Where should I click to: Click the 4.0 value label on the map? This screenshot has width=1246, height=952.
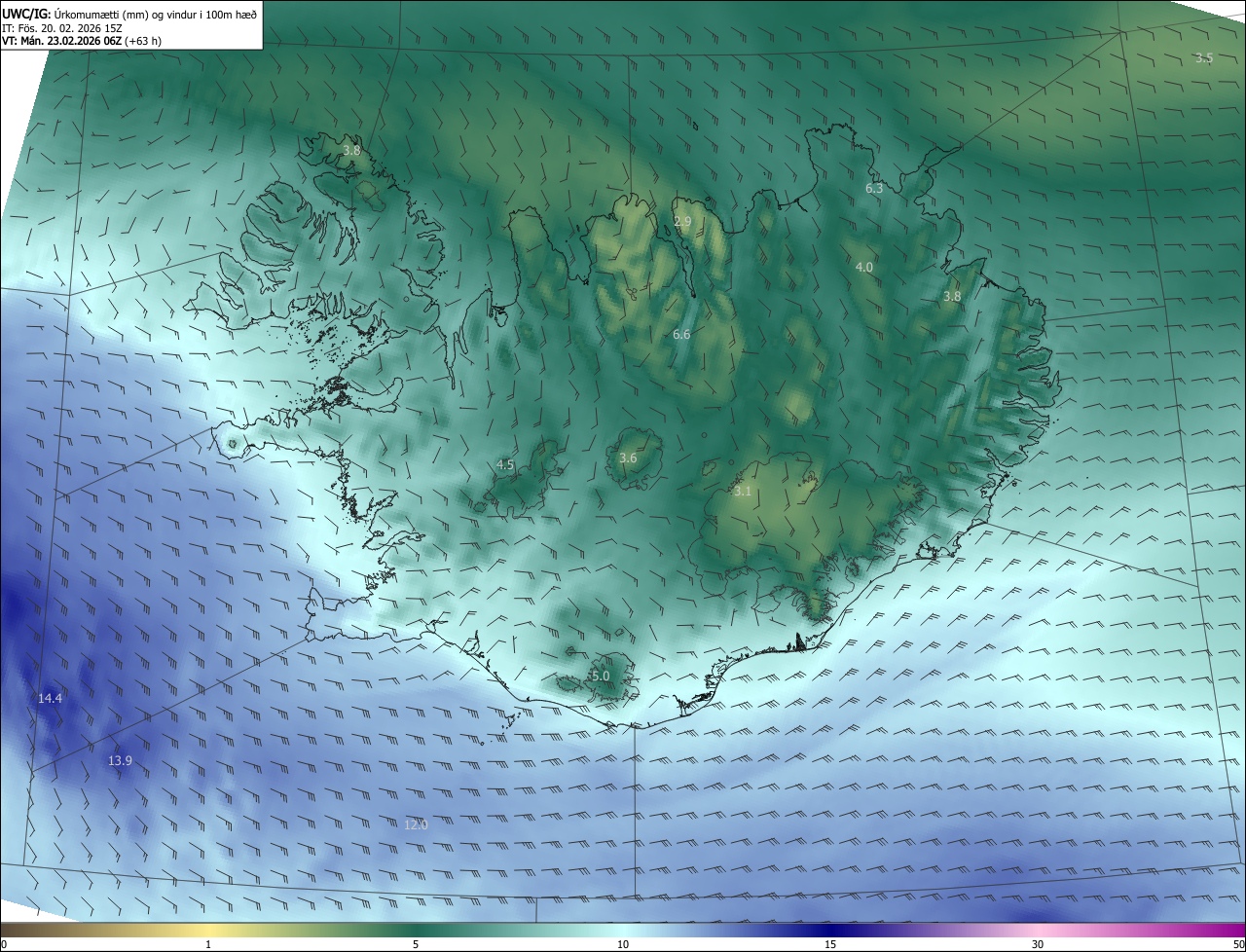tap(864, 267)
